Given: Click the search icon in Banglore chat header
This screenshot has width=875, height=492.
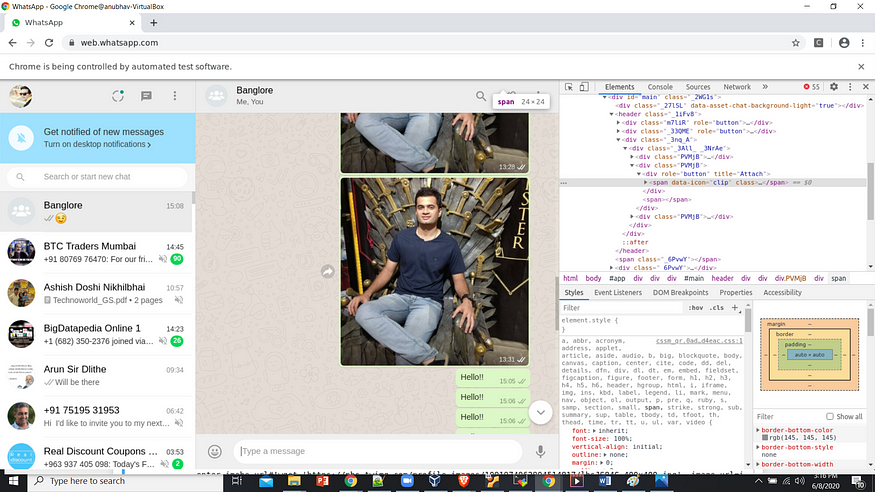Looking at the screenshot, I should click(x=481, y=96).
